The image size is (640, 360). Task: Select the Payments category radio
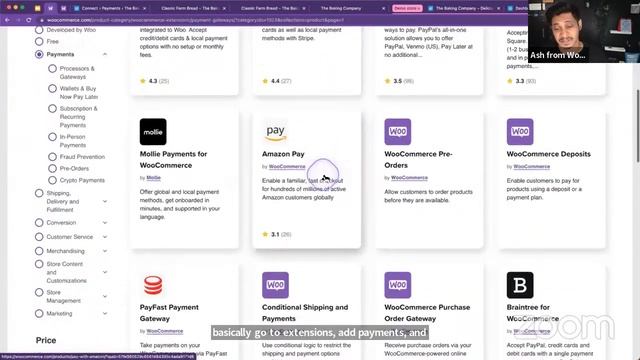click(x=39, y=54)
